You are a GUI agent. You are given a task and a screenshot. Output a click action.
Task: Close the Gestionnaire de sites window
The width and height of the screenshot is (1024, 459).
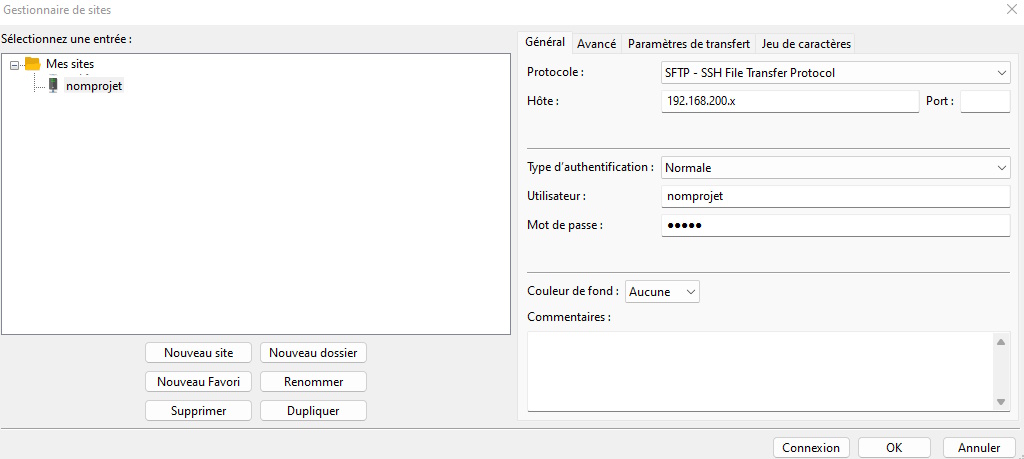[x=1010, y=9]
